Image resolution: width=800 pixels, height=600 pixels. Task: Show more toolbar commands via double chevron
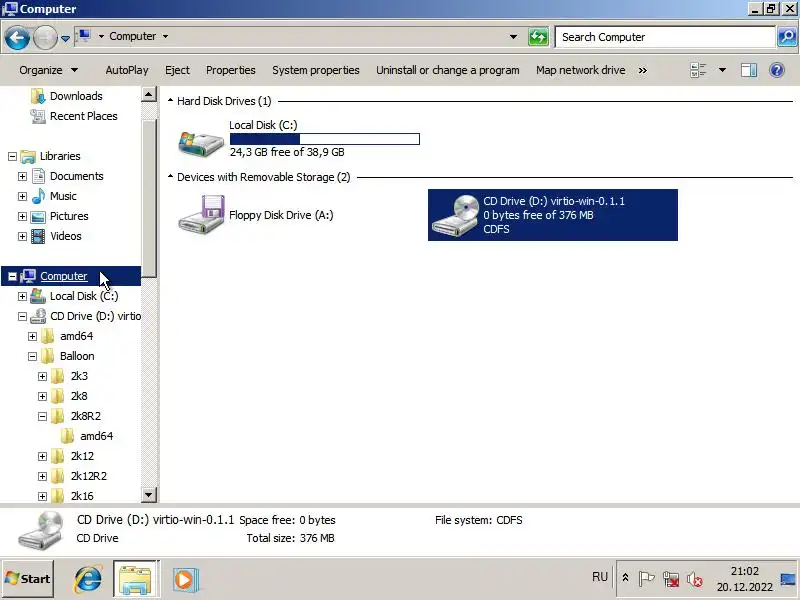click(642, 70)
